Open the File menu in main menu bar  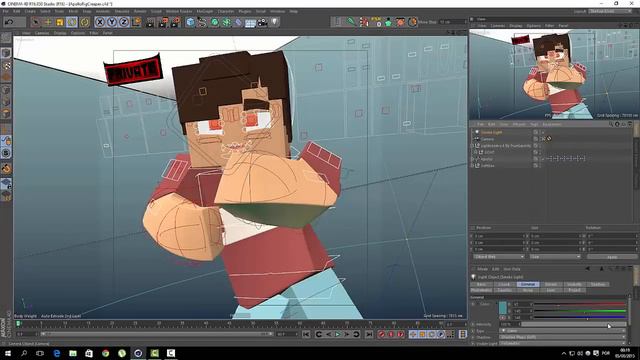[6, 11]
